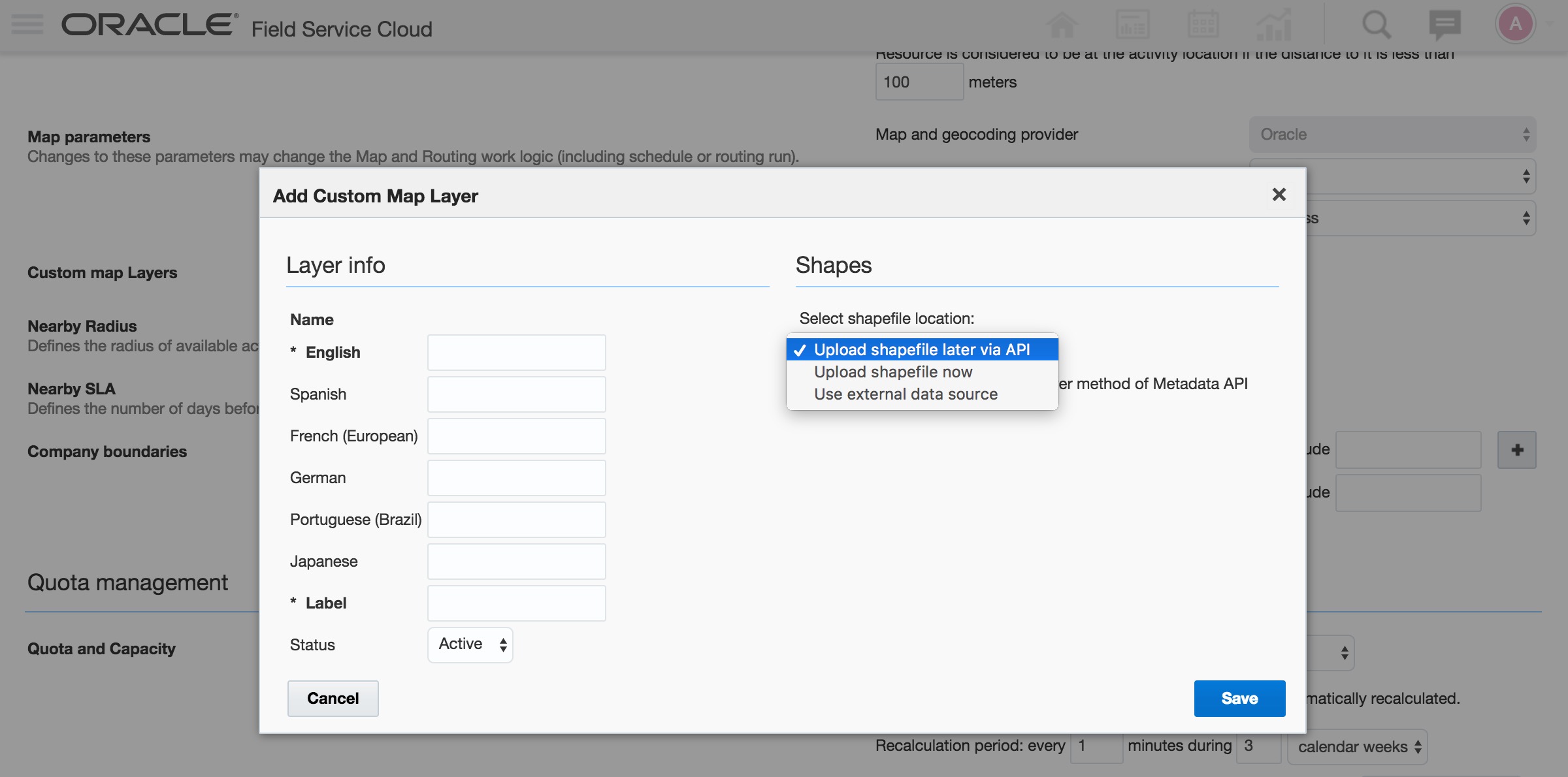Open the Status 'Active' dropdown

coord(470,644)
